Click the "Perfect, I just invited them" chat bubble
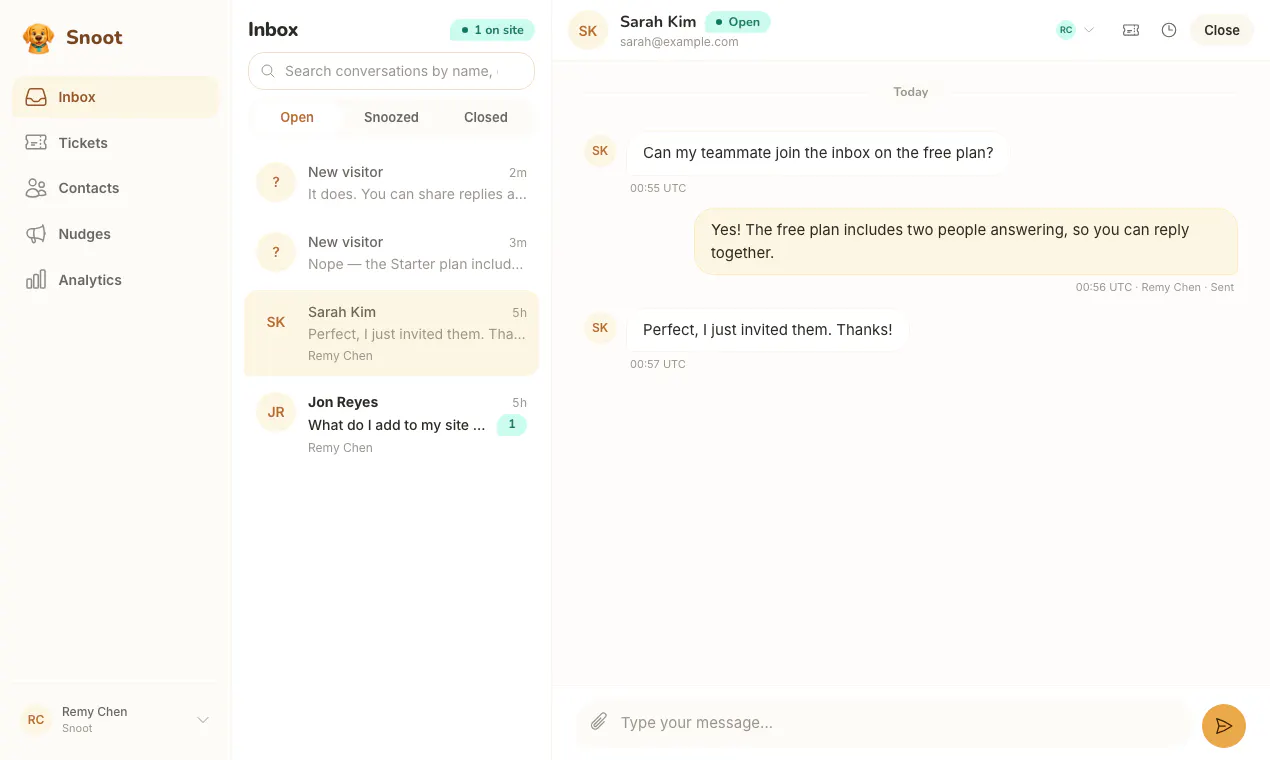The height and width of the screenshot is (760, 1270). point(768,329)
